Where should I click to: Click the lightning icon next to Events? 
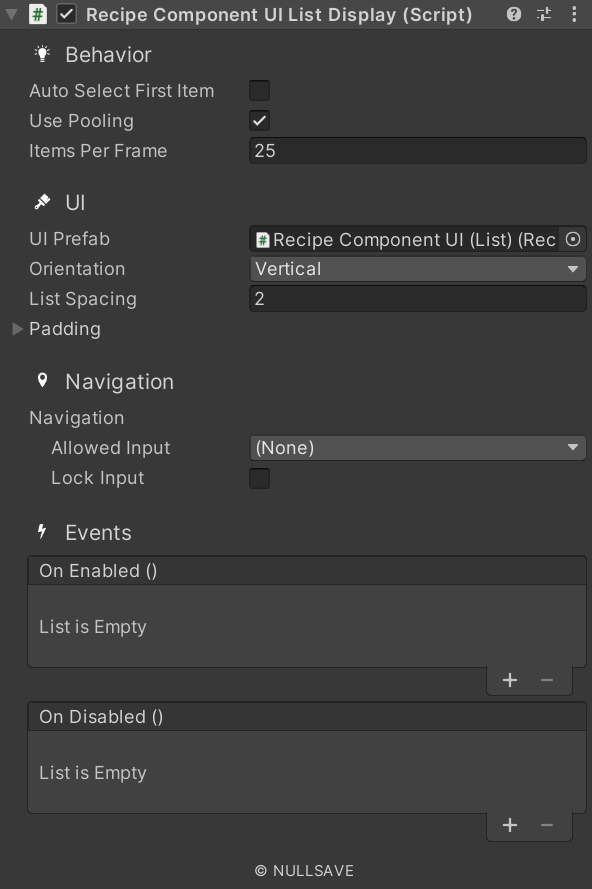point(40,532)
